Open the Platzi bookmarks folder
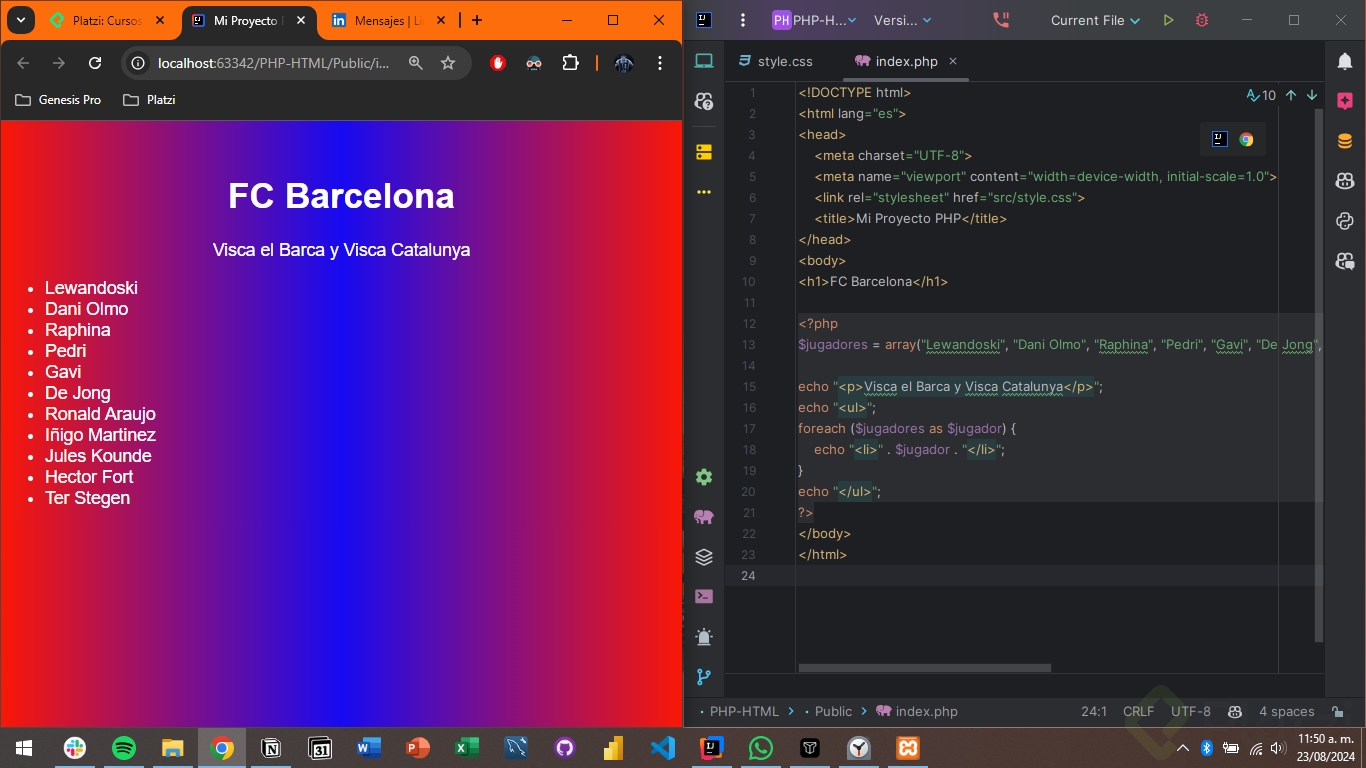This screenshot has height=768, width=1366. [x=149, y=100]
